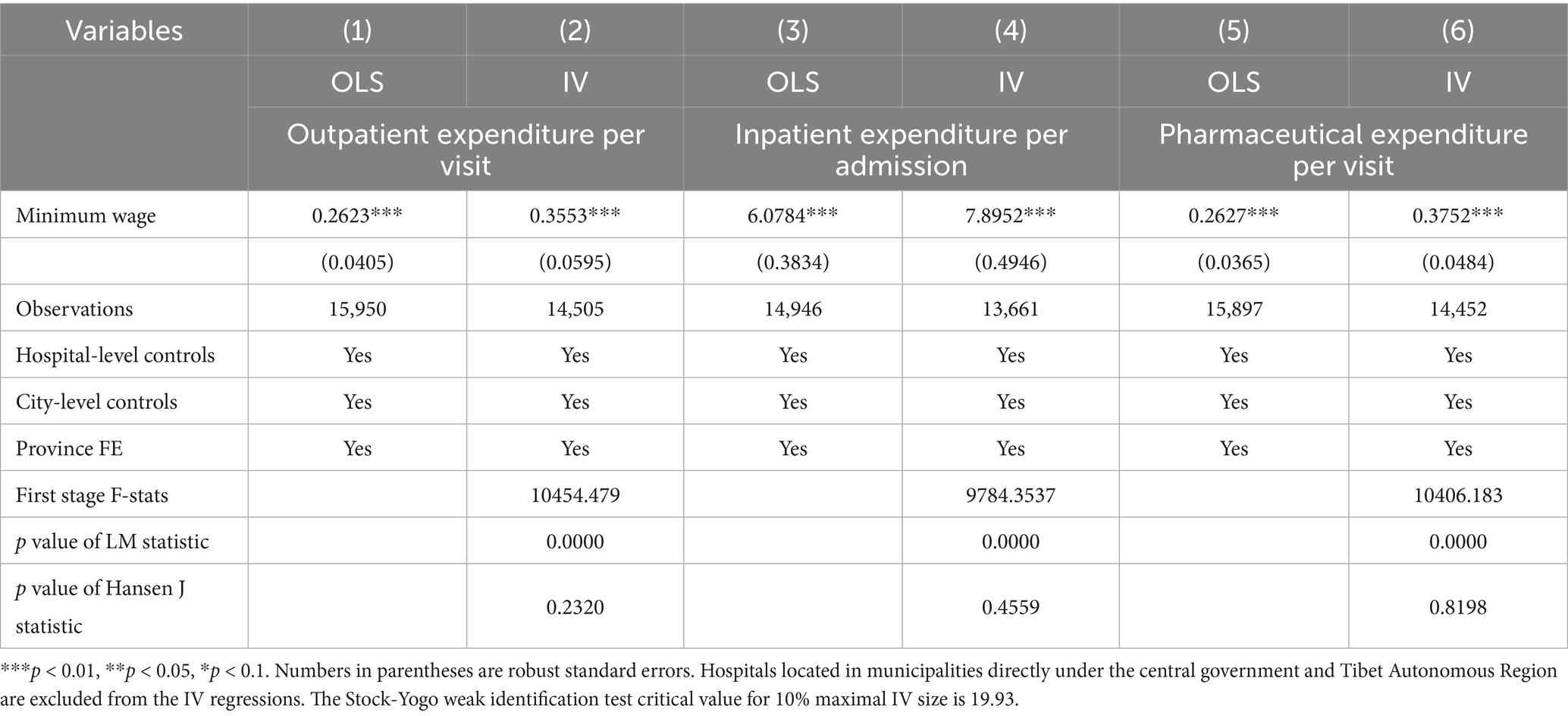Select the Province FE row label
This screenshot has width=1568, height=716.
(x=69, y=448)
